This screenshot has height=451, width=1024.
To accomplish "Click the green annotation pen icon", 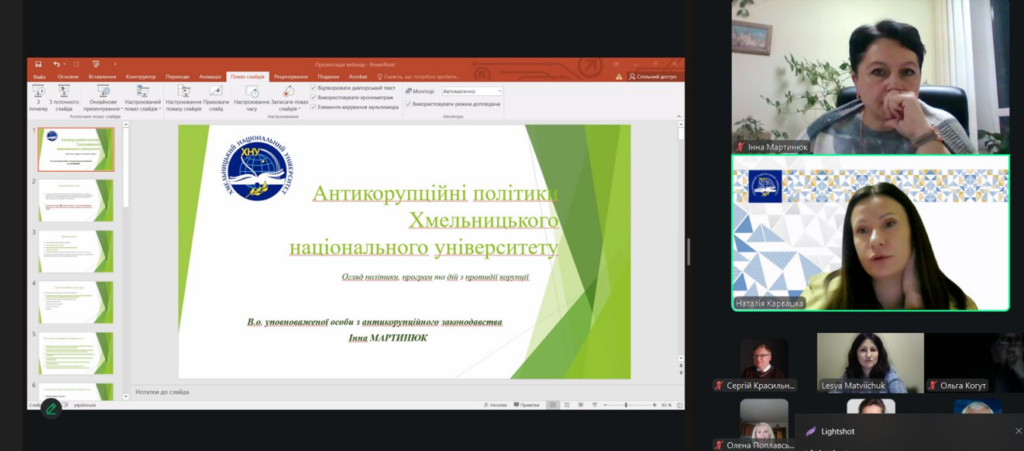I will (x=50, y=408).
